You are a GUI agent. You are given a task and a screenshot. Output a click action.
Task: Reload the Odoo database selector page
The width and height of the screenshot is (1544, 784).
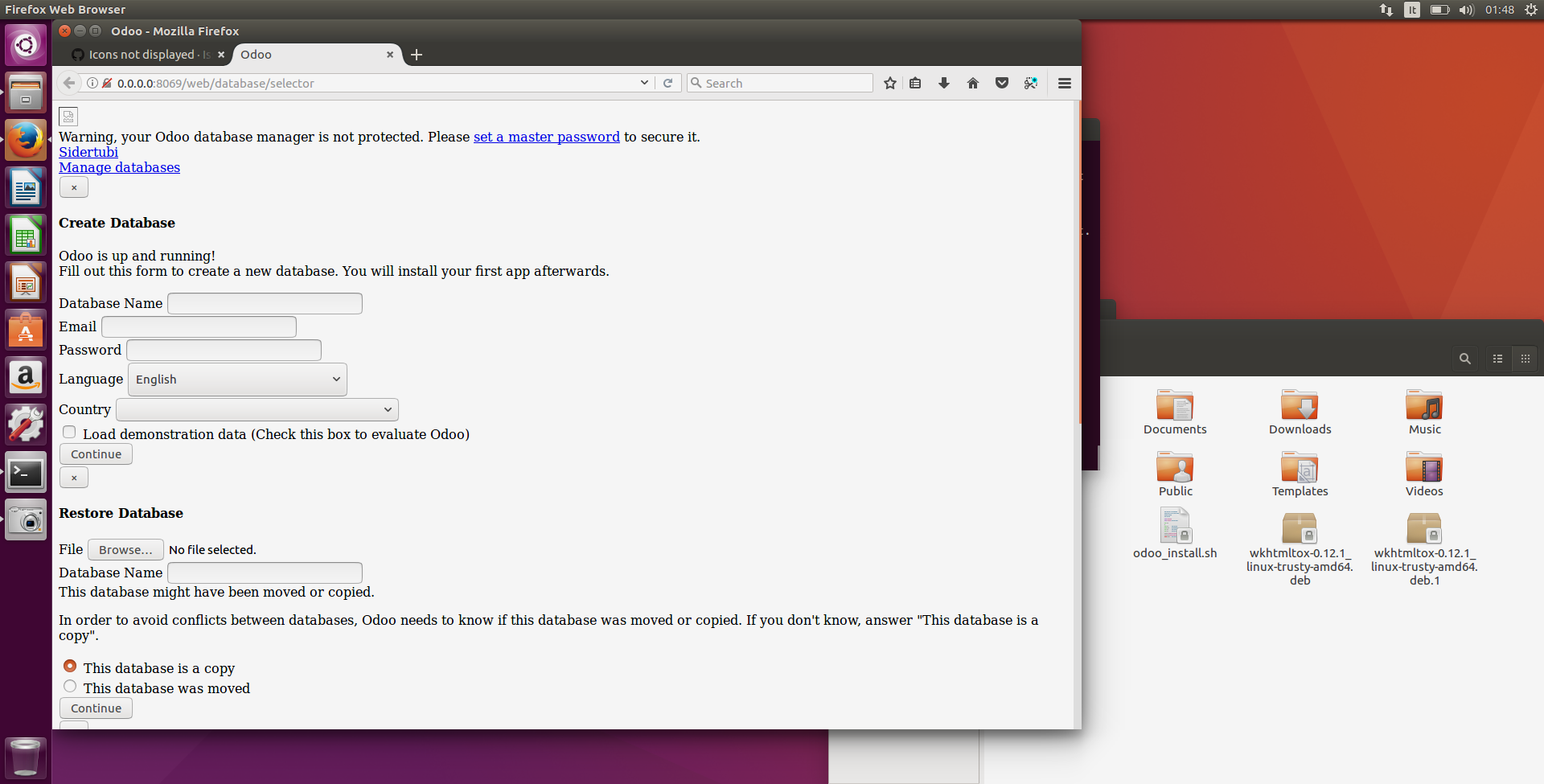pos(668,83)
